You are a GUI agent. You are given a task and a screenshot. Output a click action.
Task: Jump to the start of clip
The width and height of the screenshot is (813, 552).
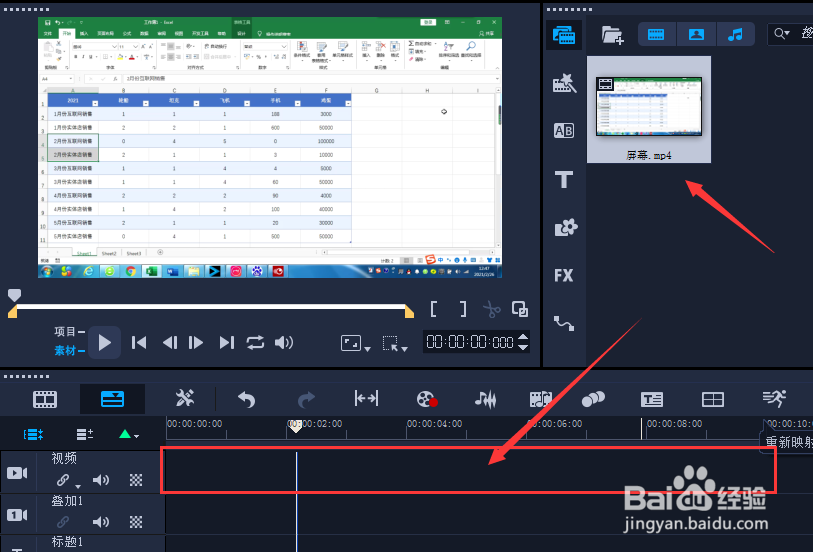tap(139, 342)
